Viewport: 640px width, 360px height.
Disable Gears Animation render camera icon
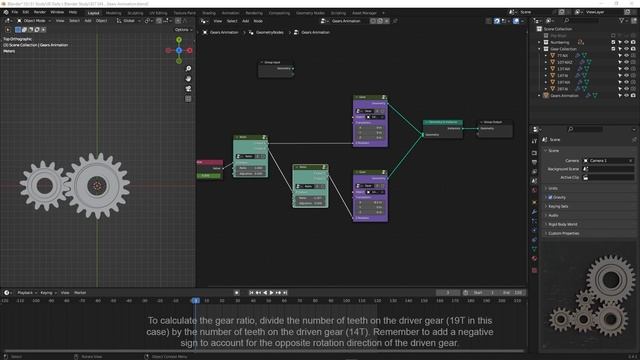pyautogui.click(x=633, y=96)
